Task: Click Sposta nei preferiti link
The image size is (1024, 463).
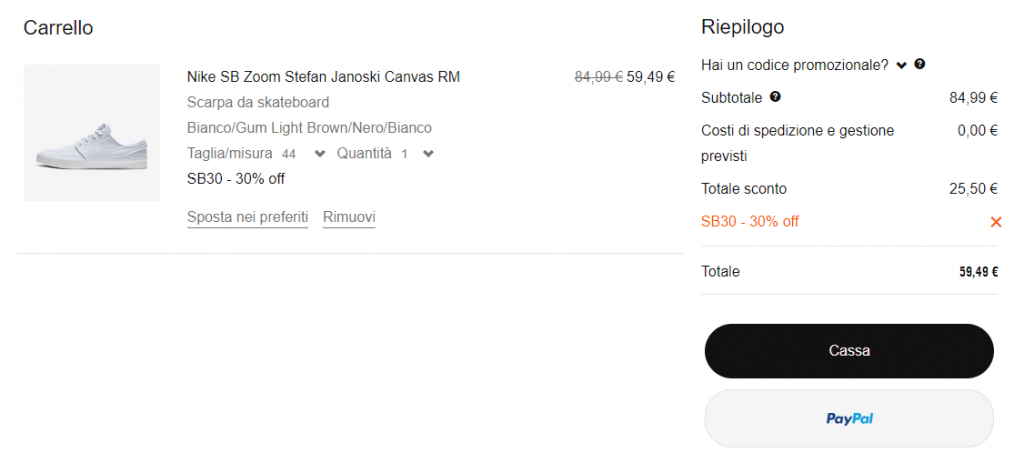Action: [x=247, y=217]
